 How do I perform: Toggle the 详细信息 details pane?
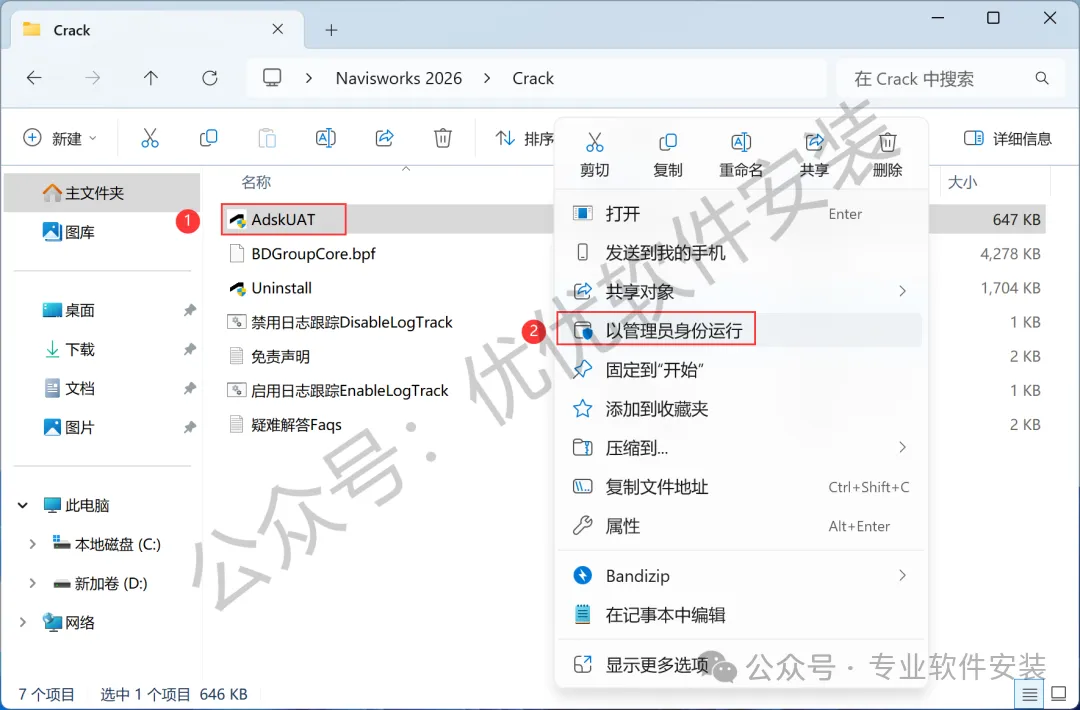(x=1007, y=138)
